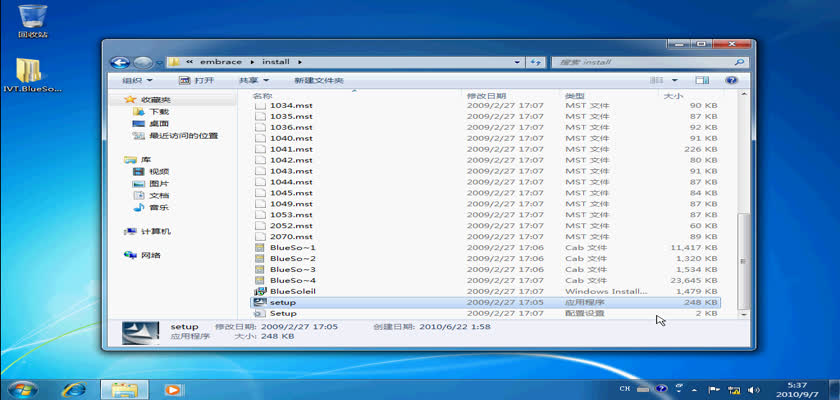Click the Back navigation arrow button
The image size is (840, 400).
119,63
